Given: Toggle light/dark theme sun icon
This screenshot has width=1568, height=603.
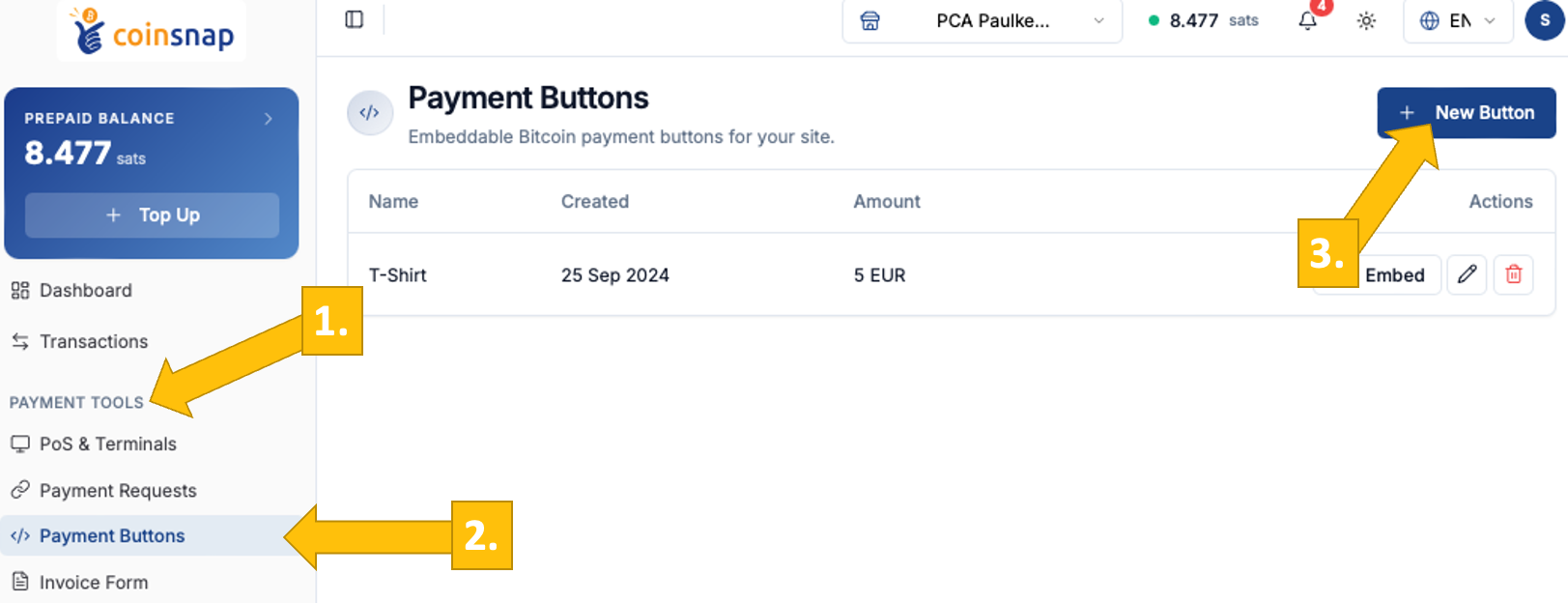Looking at the screenshot, I should tap(1366, 20).
